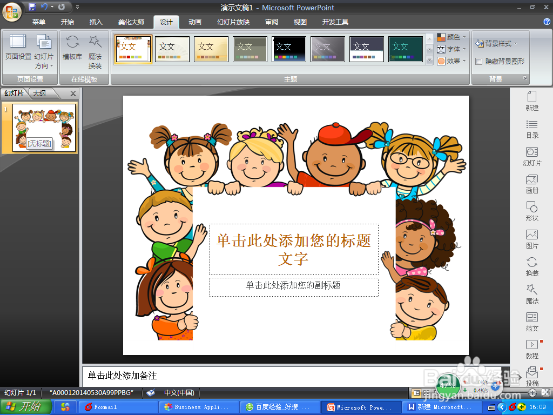
Task: Open the 开始 ribbon tab
Action: pos(67,22)
